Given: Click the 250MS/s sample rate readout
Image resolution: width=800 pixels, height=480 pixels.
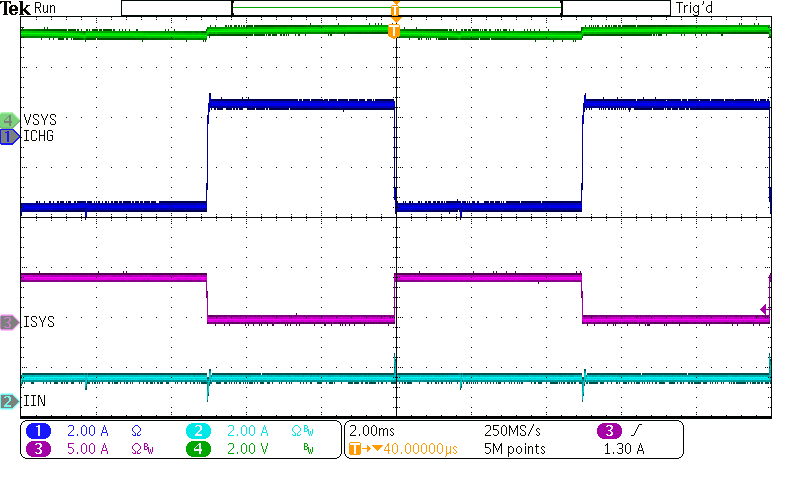Looking at the screenshot, I should (513, 431).
